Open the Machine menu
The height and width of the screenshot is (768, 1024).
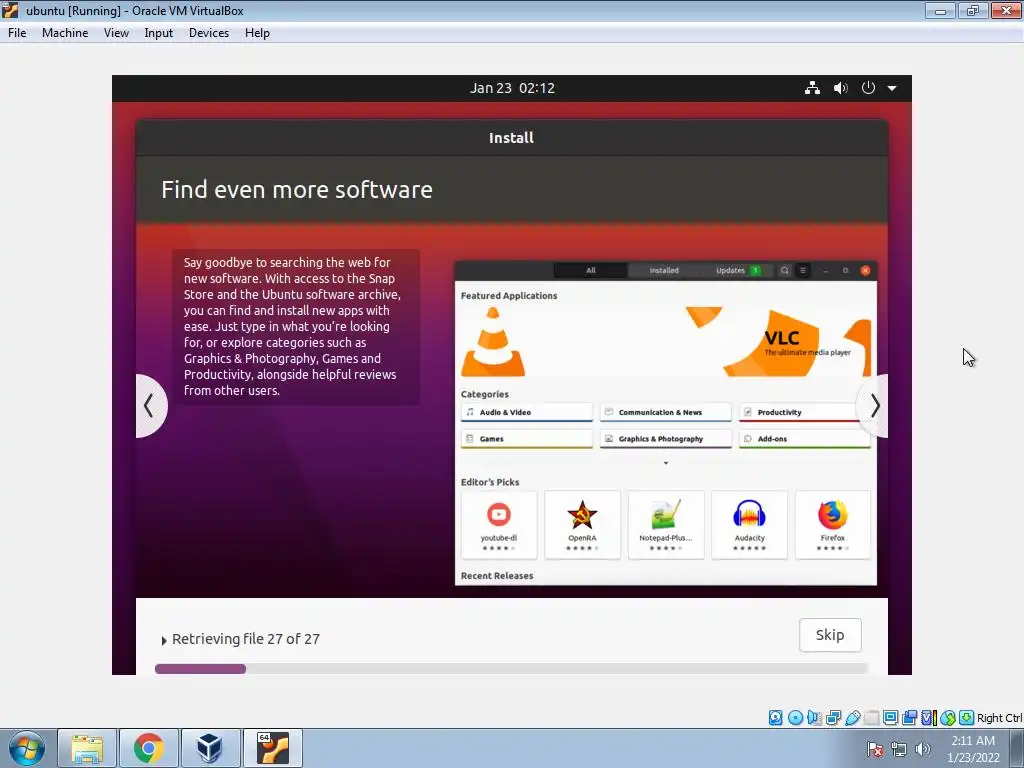65,33
